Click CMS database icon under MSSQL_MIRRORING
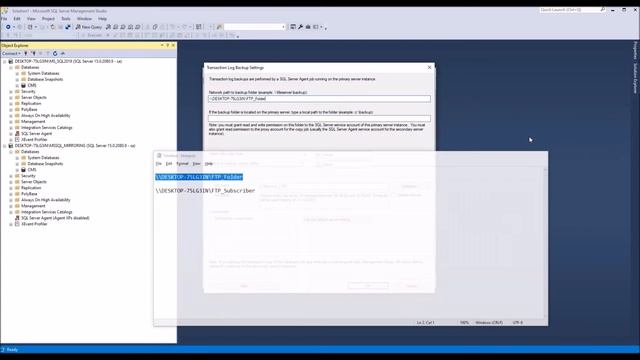 [24, 170]
